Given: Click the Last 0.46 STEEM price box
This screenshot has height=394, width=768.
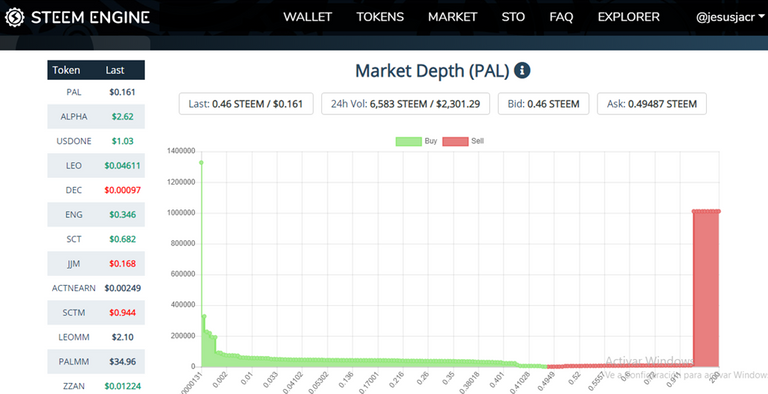Looking at the screenshot, I should (x=246, y=104).
